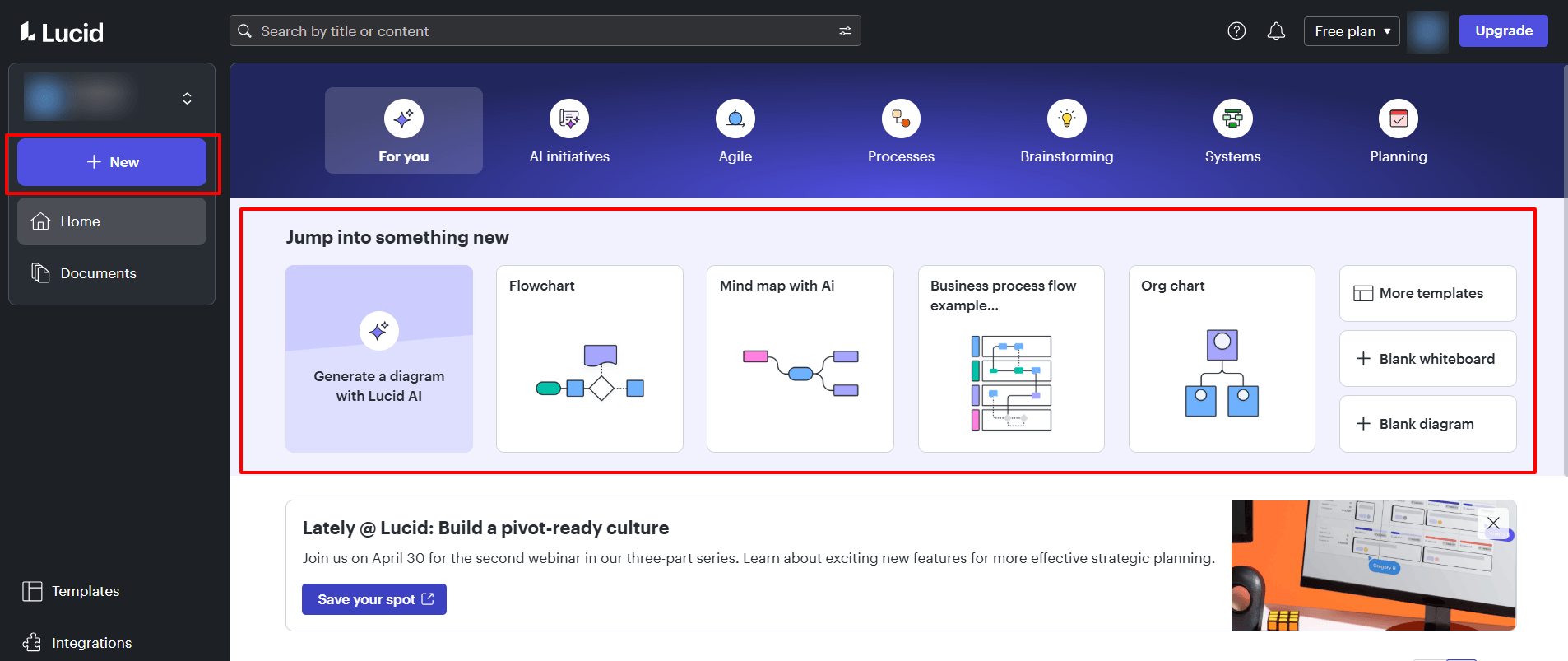
Task: Open Generate a diagram with Lucid AI card
Action: tap(379, 359)
